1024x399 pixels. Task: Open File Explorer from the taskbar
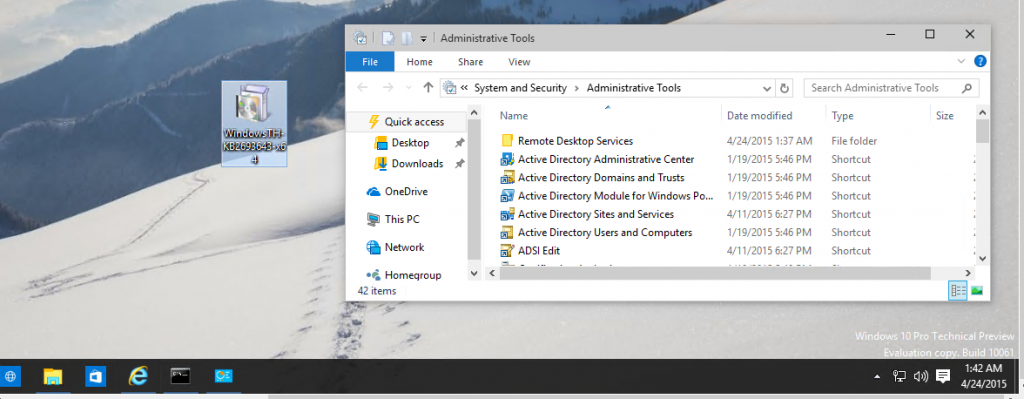point(52,376)
